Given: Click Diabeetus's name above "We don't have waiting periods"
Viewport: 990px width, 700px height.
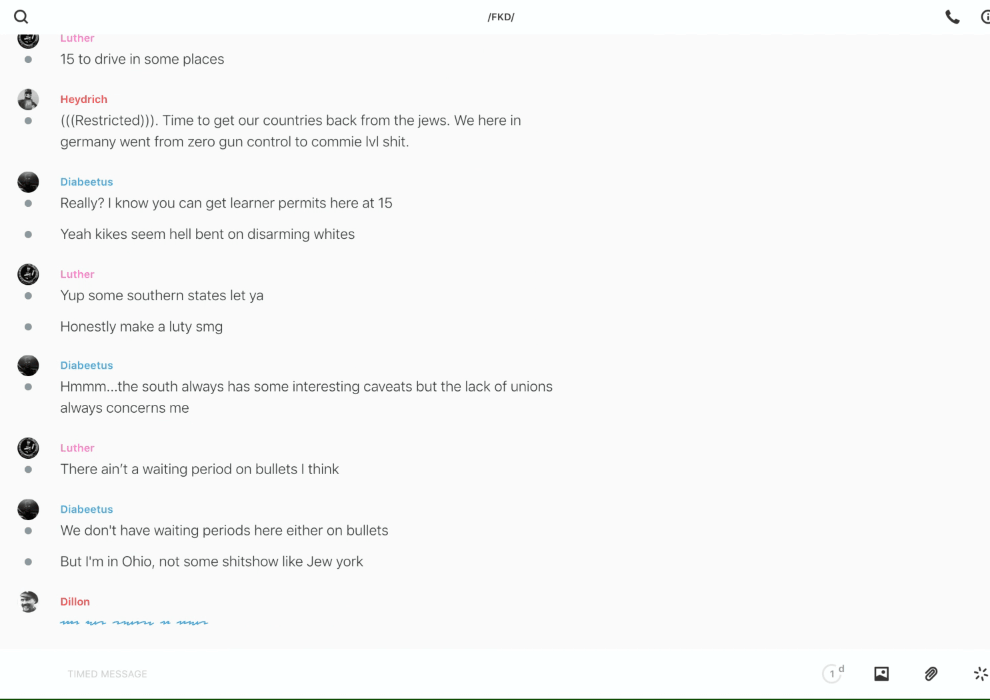Looking at the screenshot, I should tap(86, 509).
